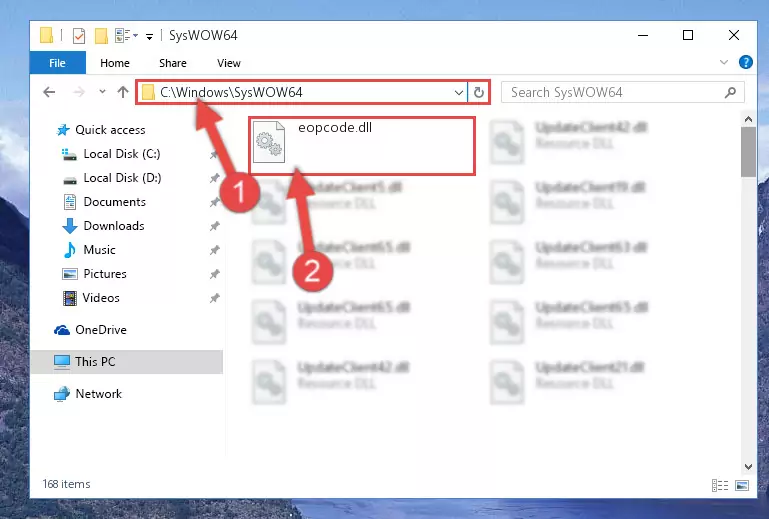Open the address bar history dropdown

click(459, 92)
